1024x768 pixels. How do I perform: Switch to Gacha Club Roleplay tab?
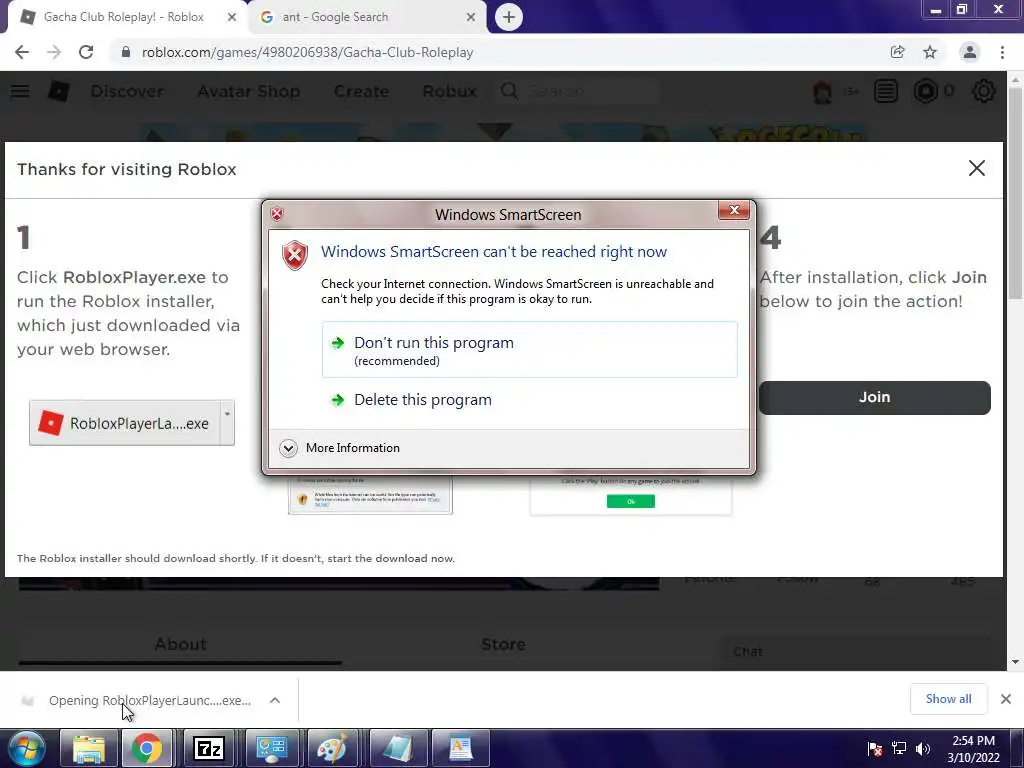tap(124, 17)
